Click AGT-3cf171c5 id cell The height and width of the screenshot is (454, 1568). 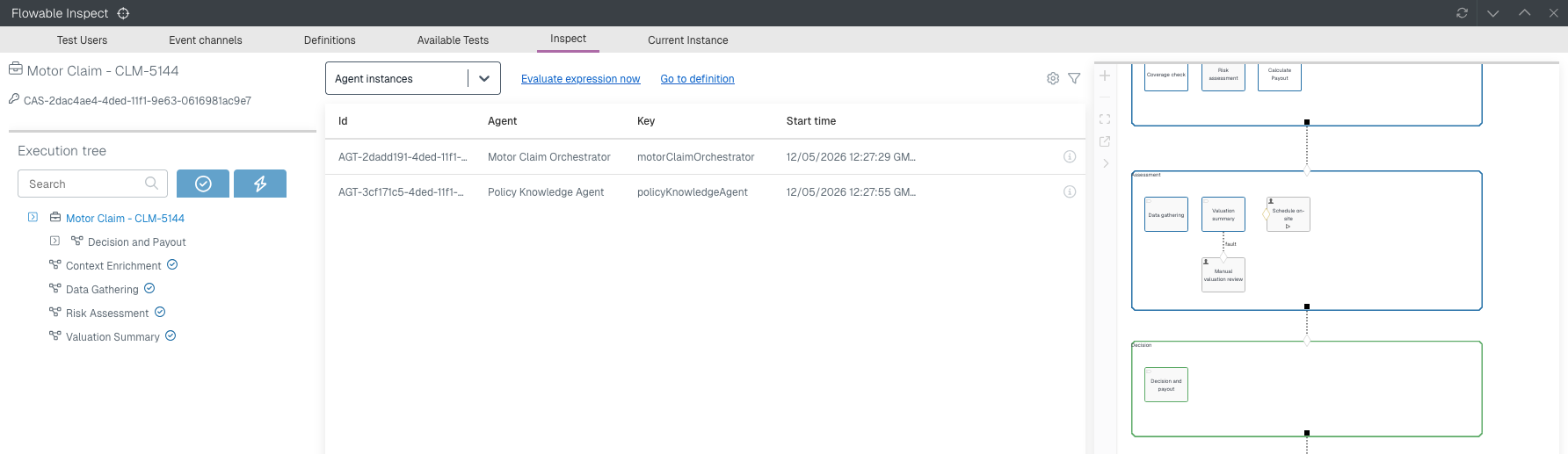401,192
